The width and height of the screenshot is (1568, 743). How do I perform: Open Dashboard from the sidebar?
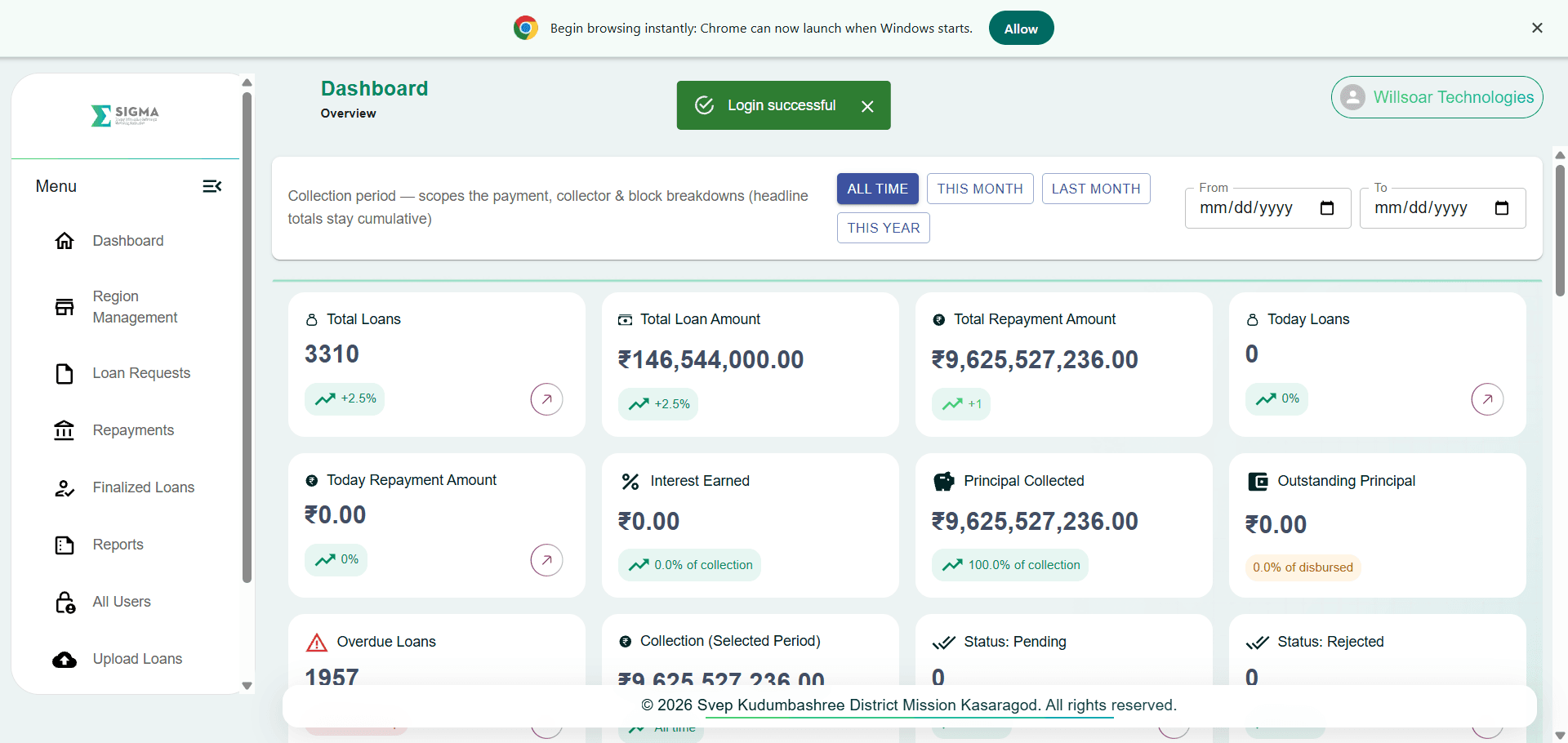[x=127, y=241]
